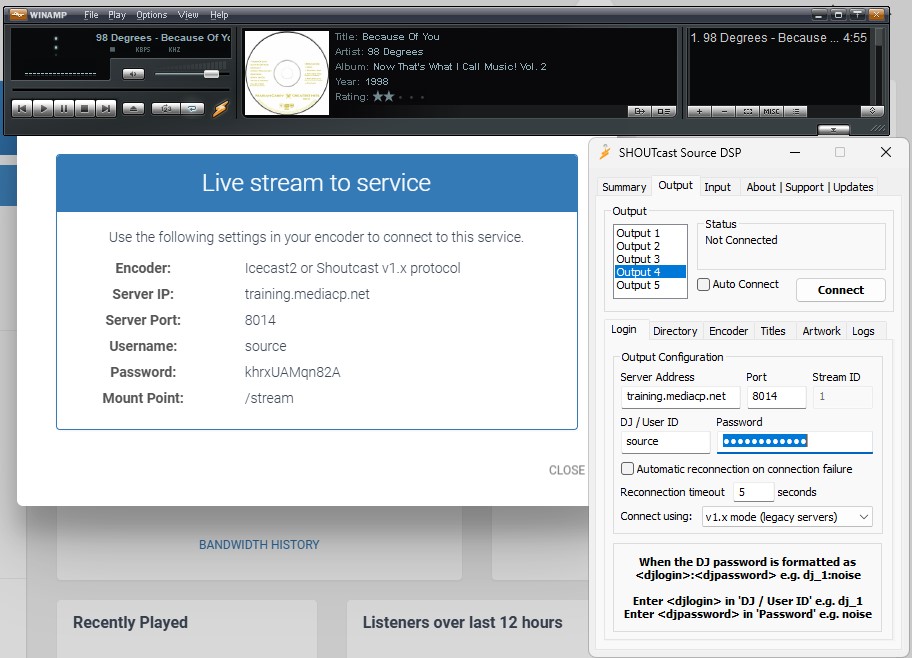
Task: Remove item using the playlist minus button
Action: tap(724, 111)
